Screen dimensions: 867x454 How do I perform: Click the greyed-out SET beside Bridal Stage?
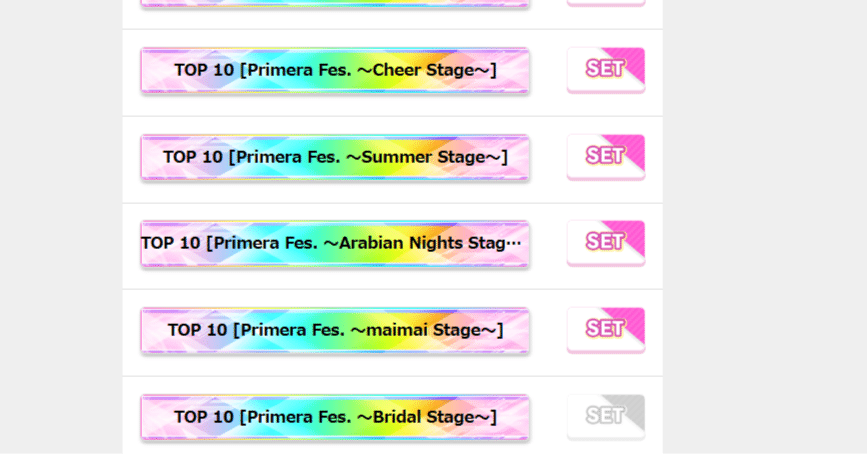coord(605,416)
